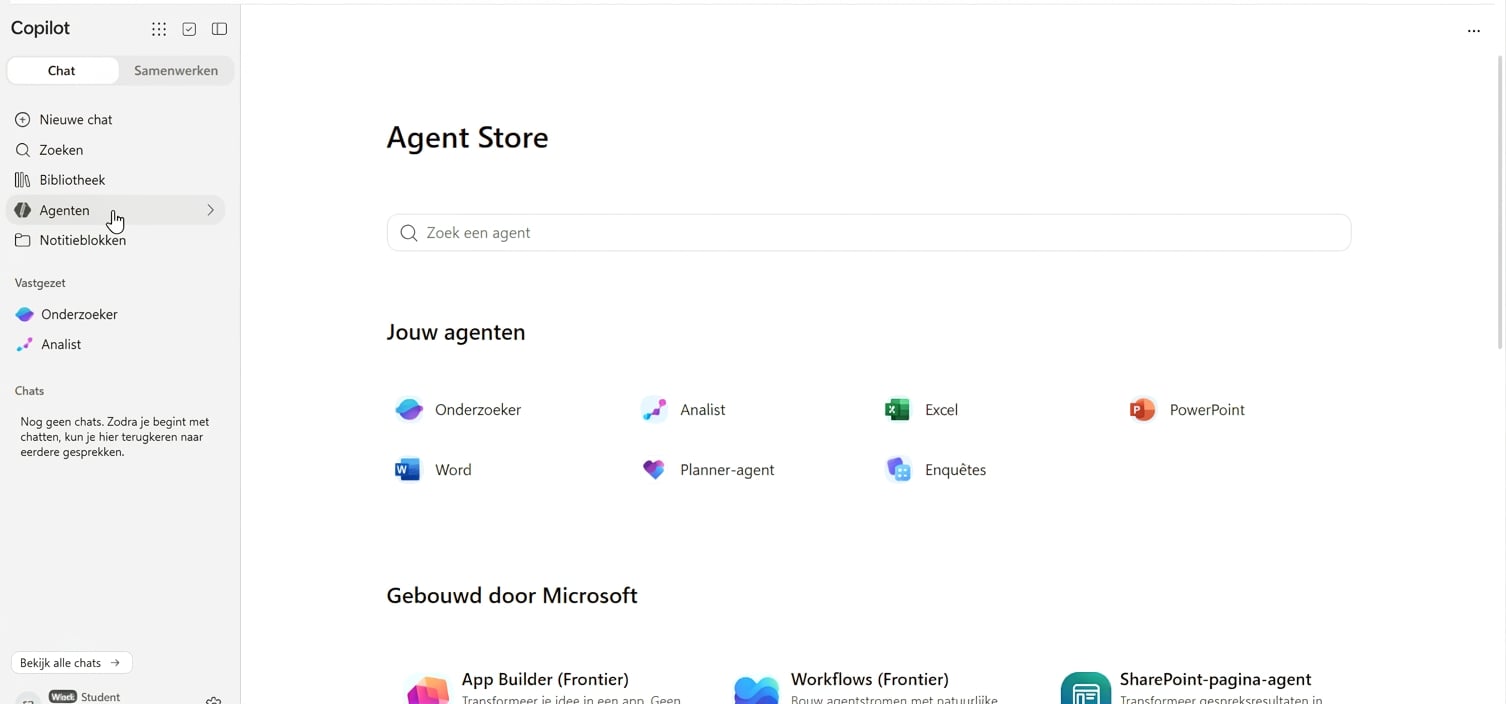Click the Copilot title in sidebar
1506x704 pixels.
pos(40,28)
